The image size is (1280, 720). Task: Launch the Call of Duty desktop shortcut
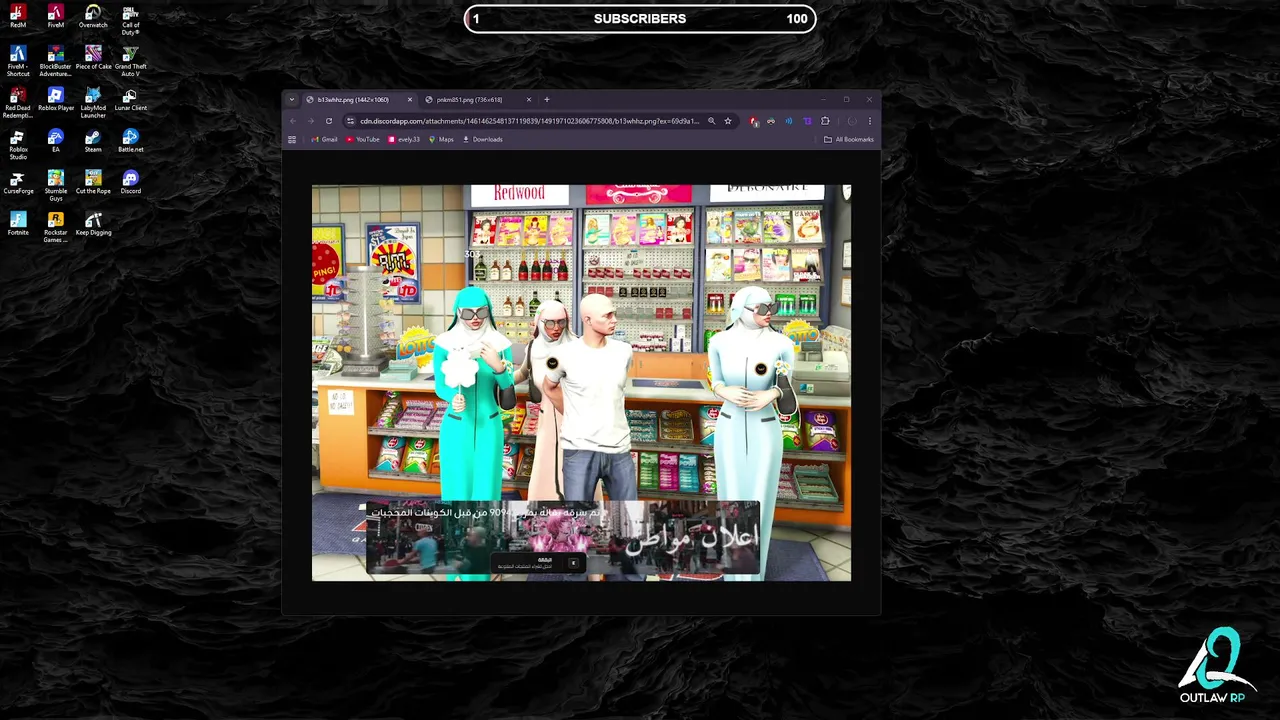click(x=130, y=19)
